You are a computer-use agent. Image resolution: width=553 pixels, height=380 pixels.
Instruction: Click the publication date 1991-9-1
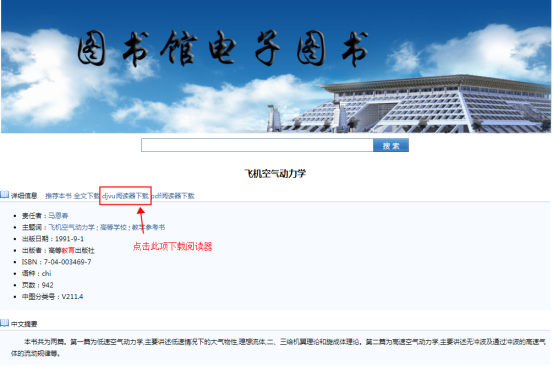(x=69, y=239)
